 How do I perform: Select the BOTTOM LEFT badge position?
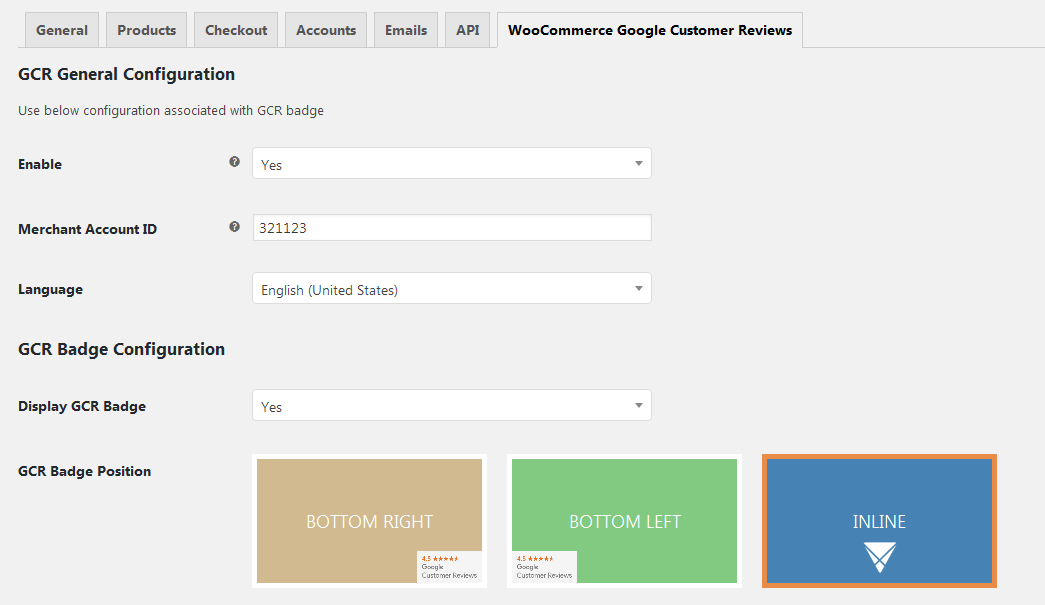click(x=624, y=520)
